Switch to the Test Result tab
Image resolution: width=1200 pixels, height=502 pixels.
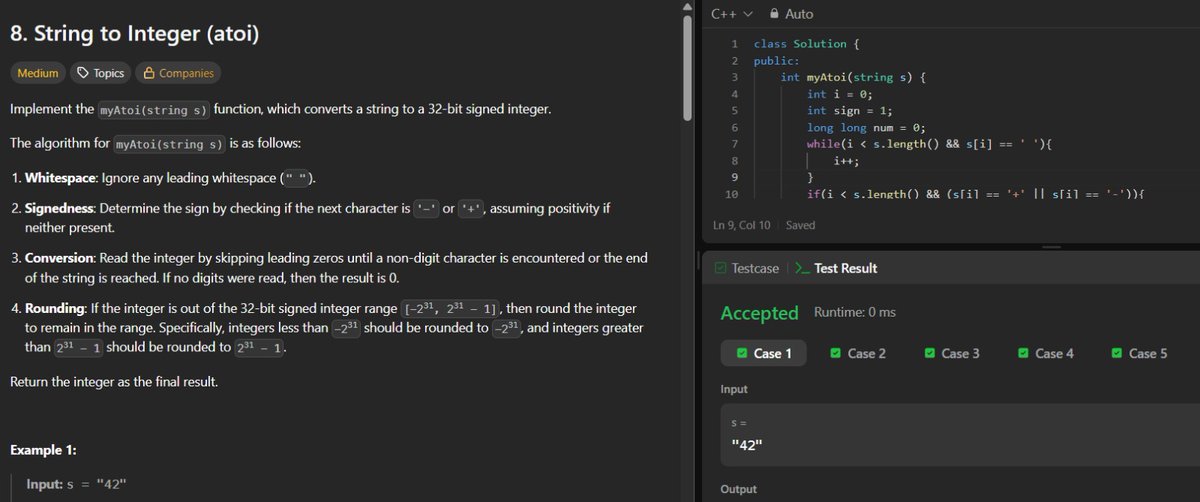[835, 268]
